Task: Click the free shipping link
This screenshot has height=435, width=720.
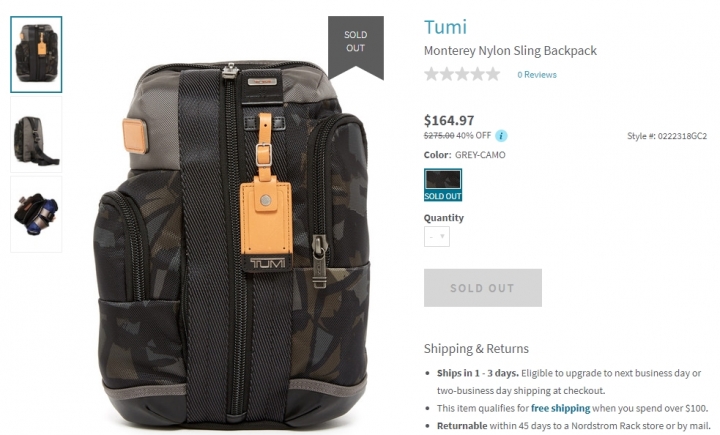Action: 560,408
